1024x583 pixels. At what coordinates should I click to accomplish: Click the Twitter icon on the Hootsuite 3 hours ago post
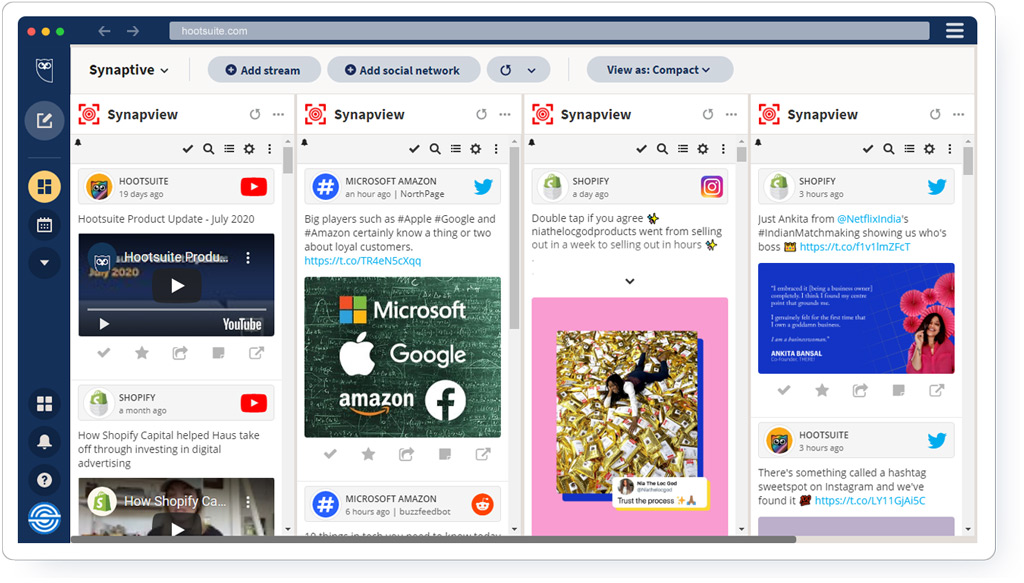pos(937,441)
